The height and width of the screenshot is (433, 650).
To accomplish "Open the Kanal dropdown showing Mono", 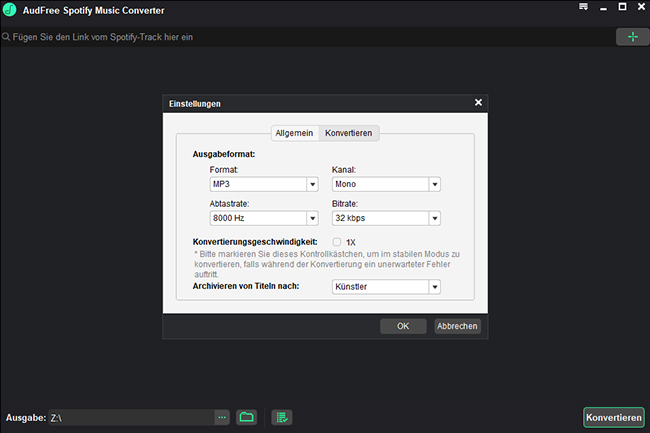I will coord(386,184).
